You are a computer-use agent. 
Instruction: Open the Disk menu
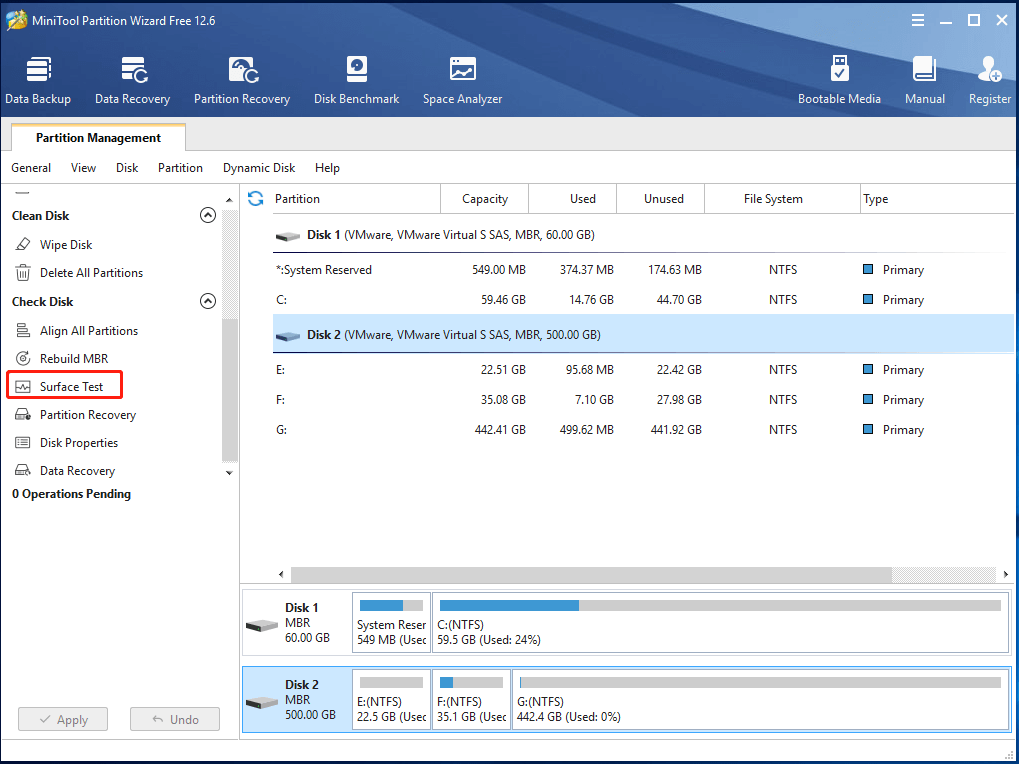pos(127,168)
